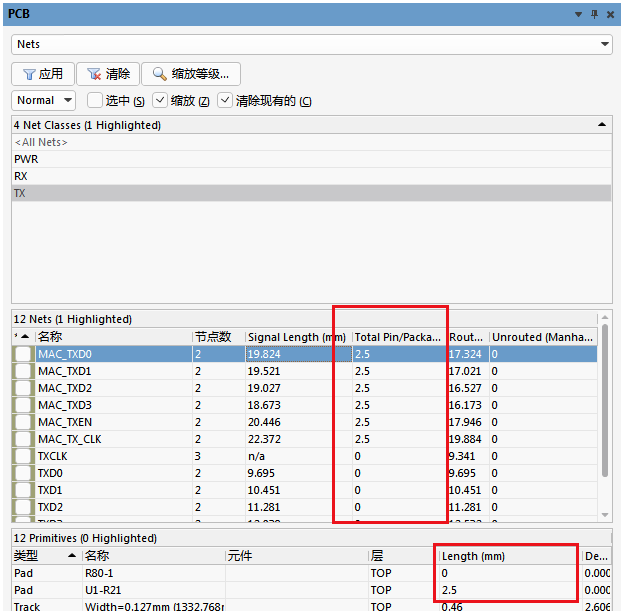The height and width of the screenshot is (611, 621).
Task: Select the PWR net class
Action: coord(311,159)
